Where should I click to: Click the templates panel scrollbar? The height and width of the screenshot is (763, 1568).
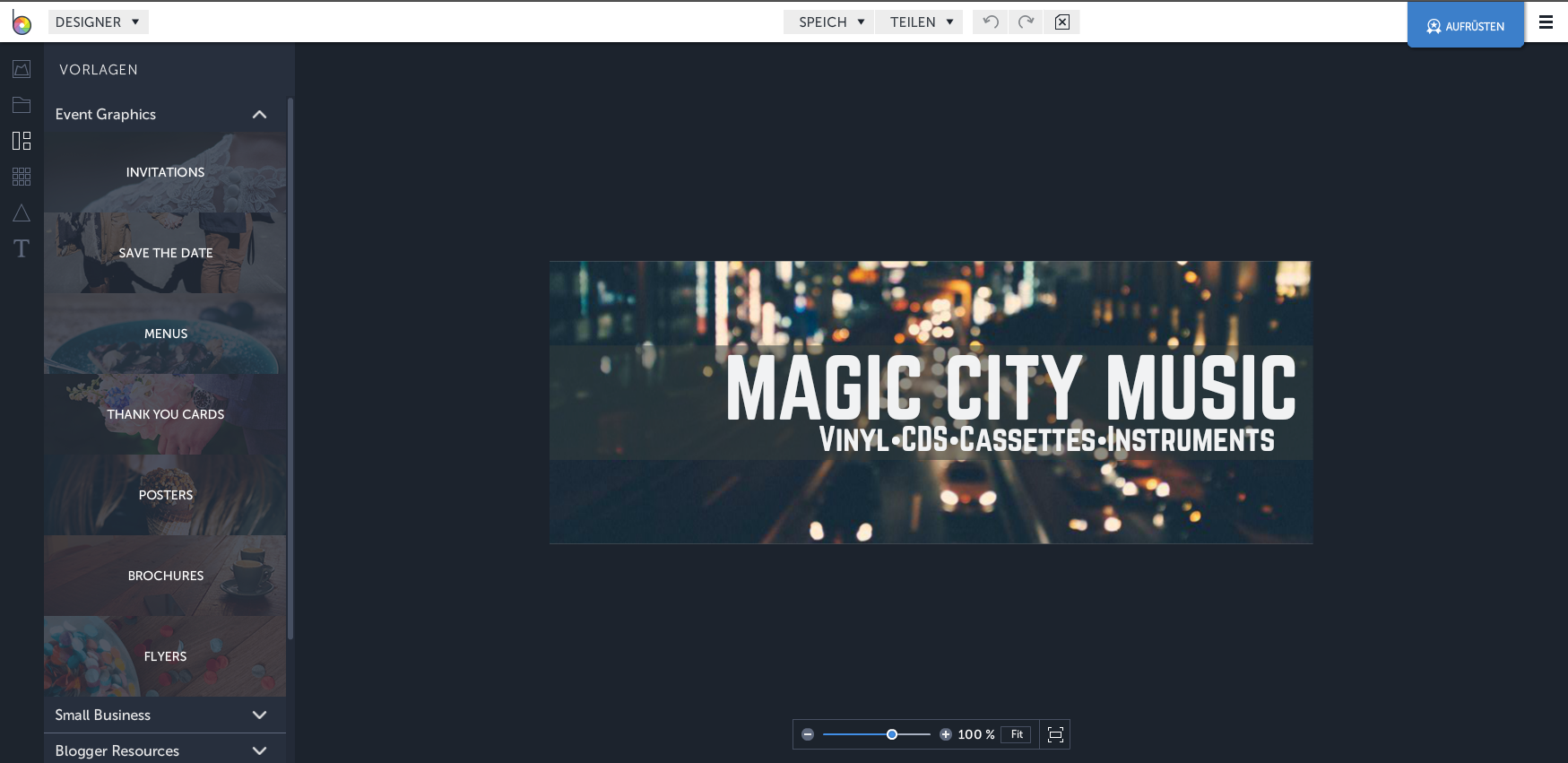click(x=290, y=368)
